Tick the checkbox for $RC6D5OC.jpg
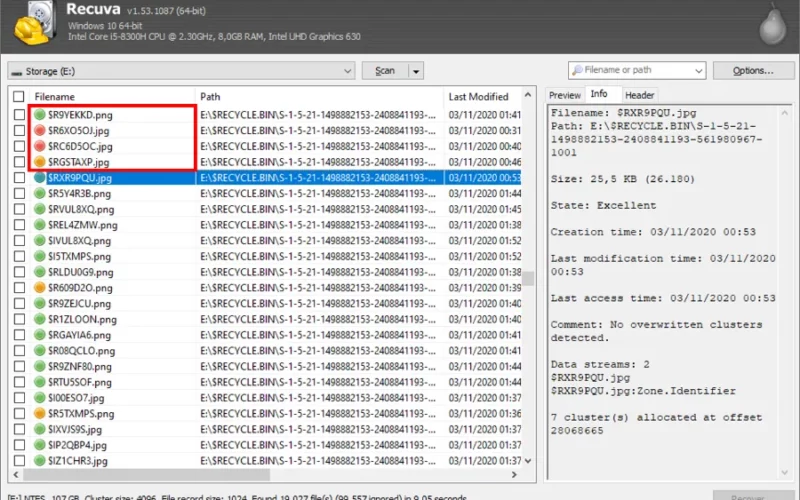The image size is (800, 500). 19,146
